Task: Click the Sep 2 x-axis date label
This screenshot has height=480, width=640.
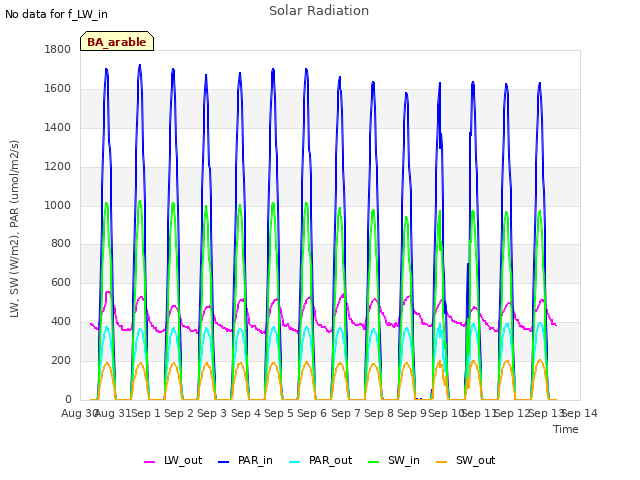Action: (179, 413)
